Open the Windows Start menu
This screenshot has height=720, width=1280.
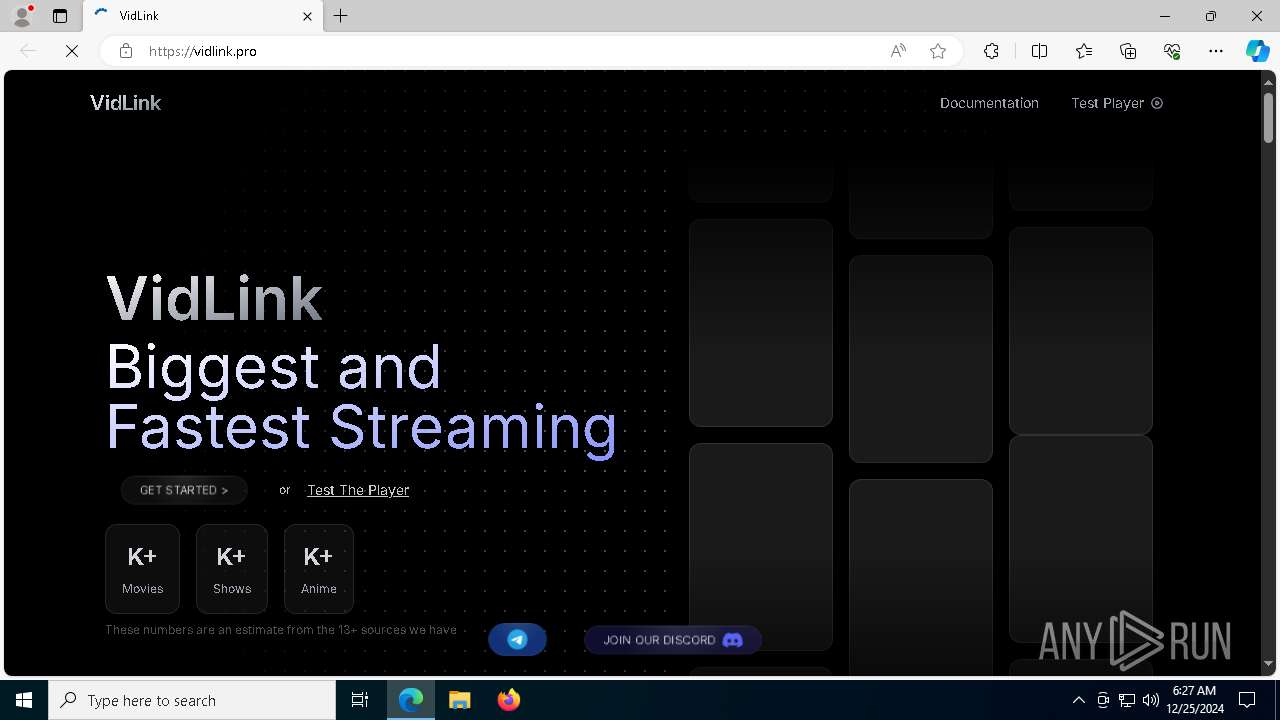[x=24, y=700]
